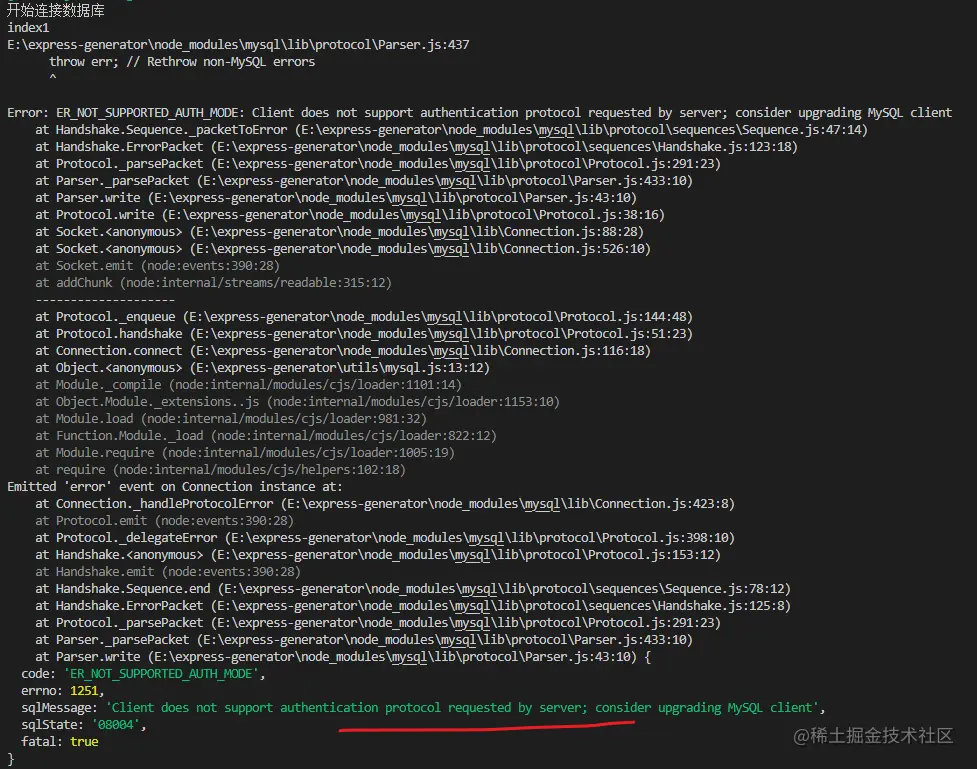Click the errno value 1251
Image resolution: width=977 pixels, height=769 pixels.
point(84,691)
